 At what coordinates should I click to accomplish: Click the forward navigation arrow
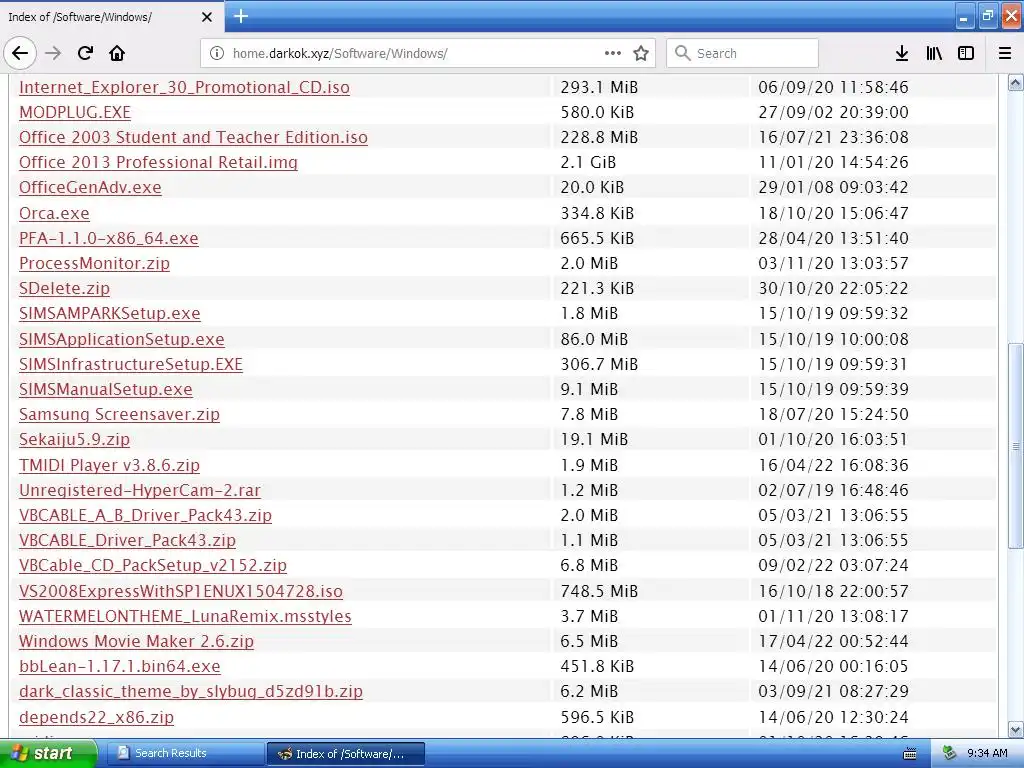53,54
